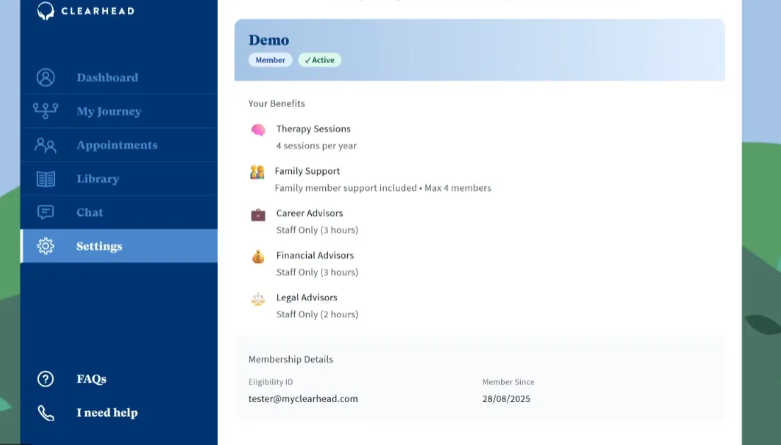Image resolution: width=781 pixels, height=445 pixels.
Task: Click the Clearhead logo icon
Action: [x=45, y=10]
